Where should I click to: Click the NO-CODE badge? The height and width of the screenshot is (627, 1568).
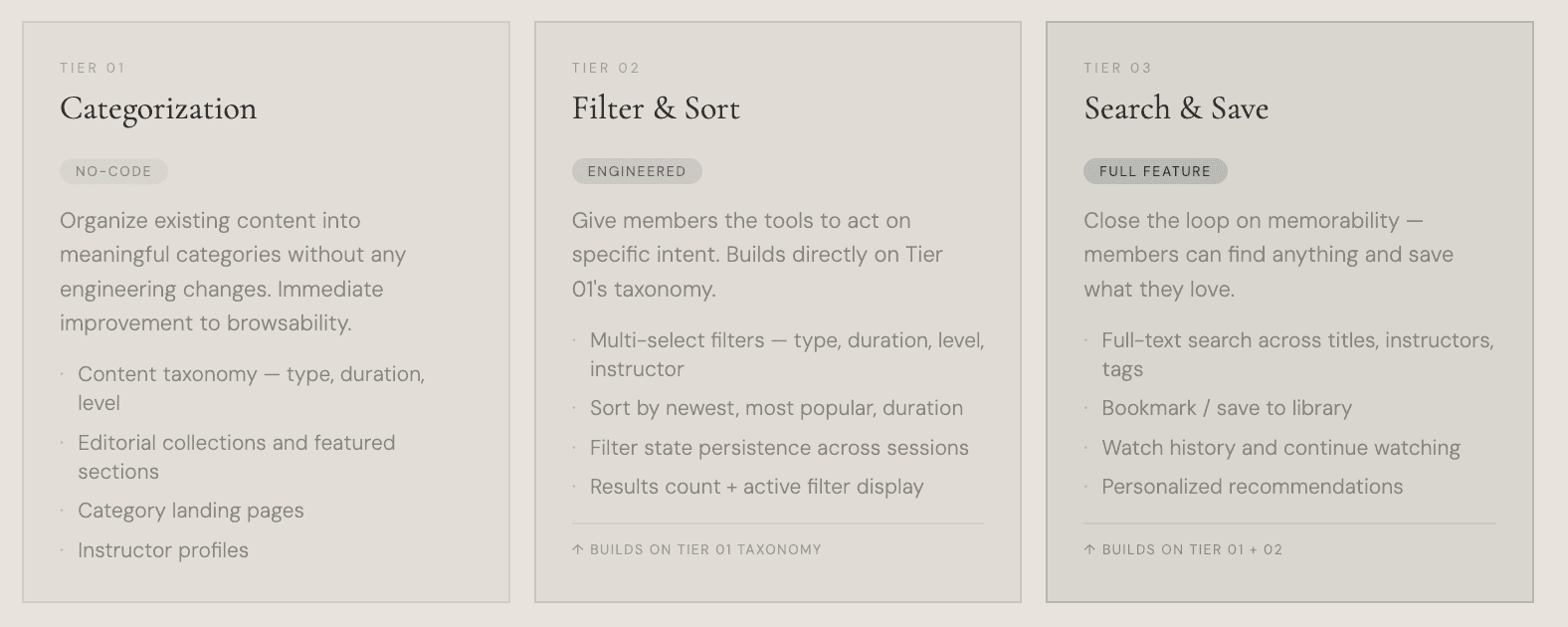(113, 171)
